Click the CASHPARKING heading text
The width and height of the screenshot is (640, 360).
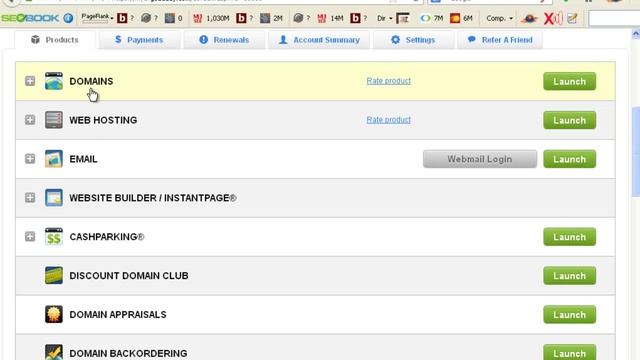coord(107,237)
